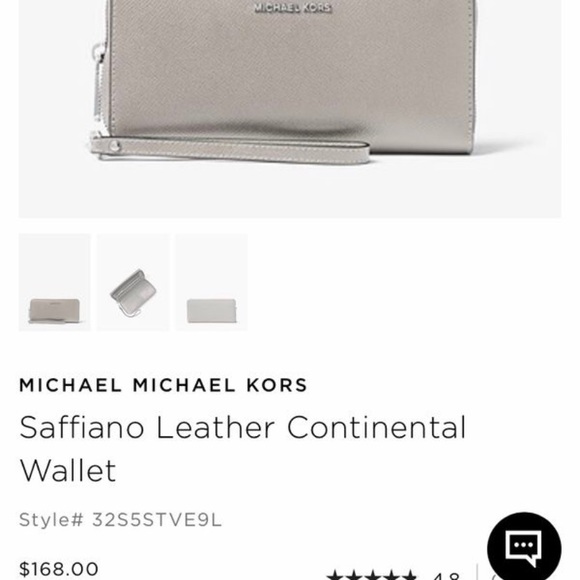Select the Style# 32S5STVE9L text
The height and width of the screenshot is (580, 580).
[x=120, y=520]
